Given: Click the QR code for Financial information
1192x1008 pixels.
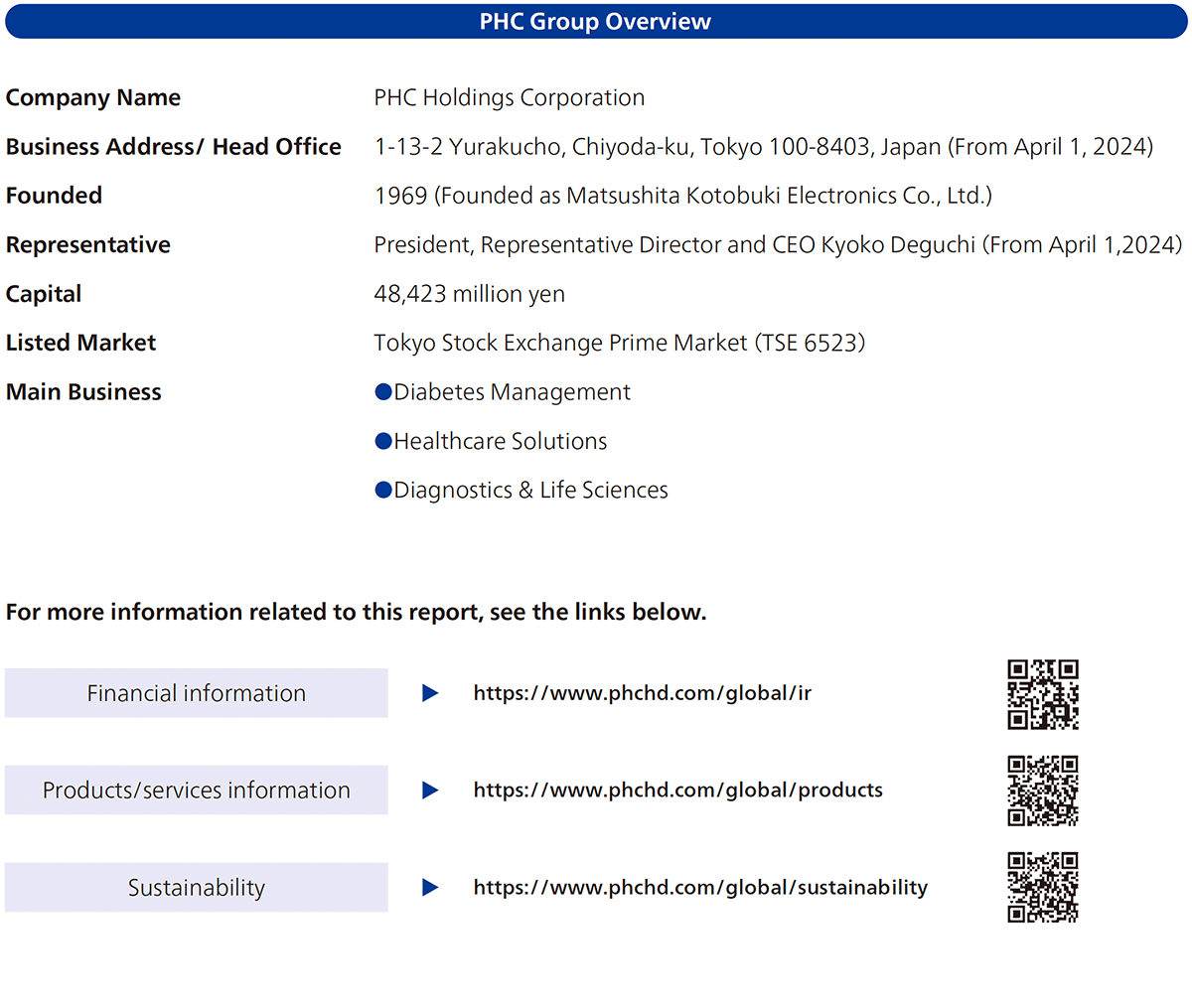Looking at the screenshot, I should tap(1042, 694).
